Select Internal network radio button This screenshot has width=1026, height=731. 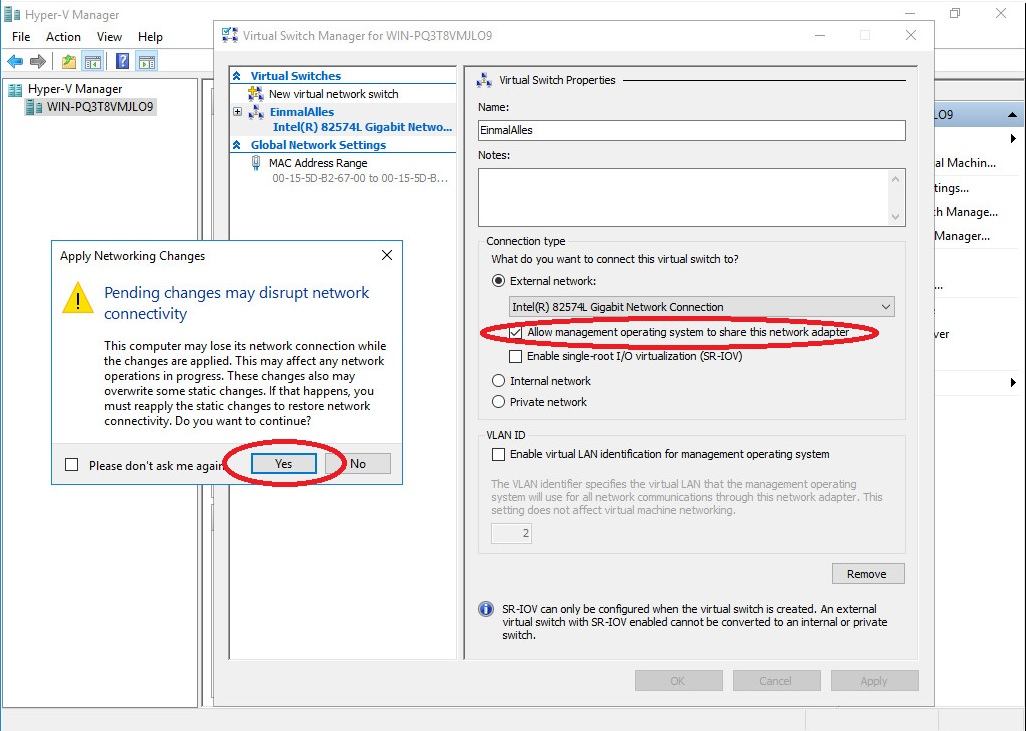pyautogui.click(x=499, y=381)
